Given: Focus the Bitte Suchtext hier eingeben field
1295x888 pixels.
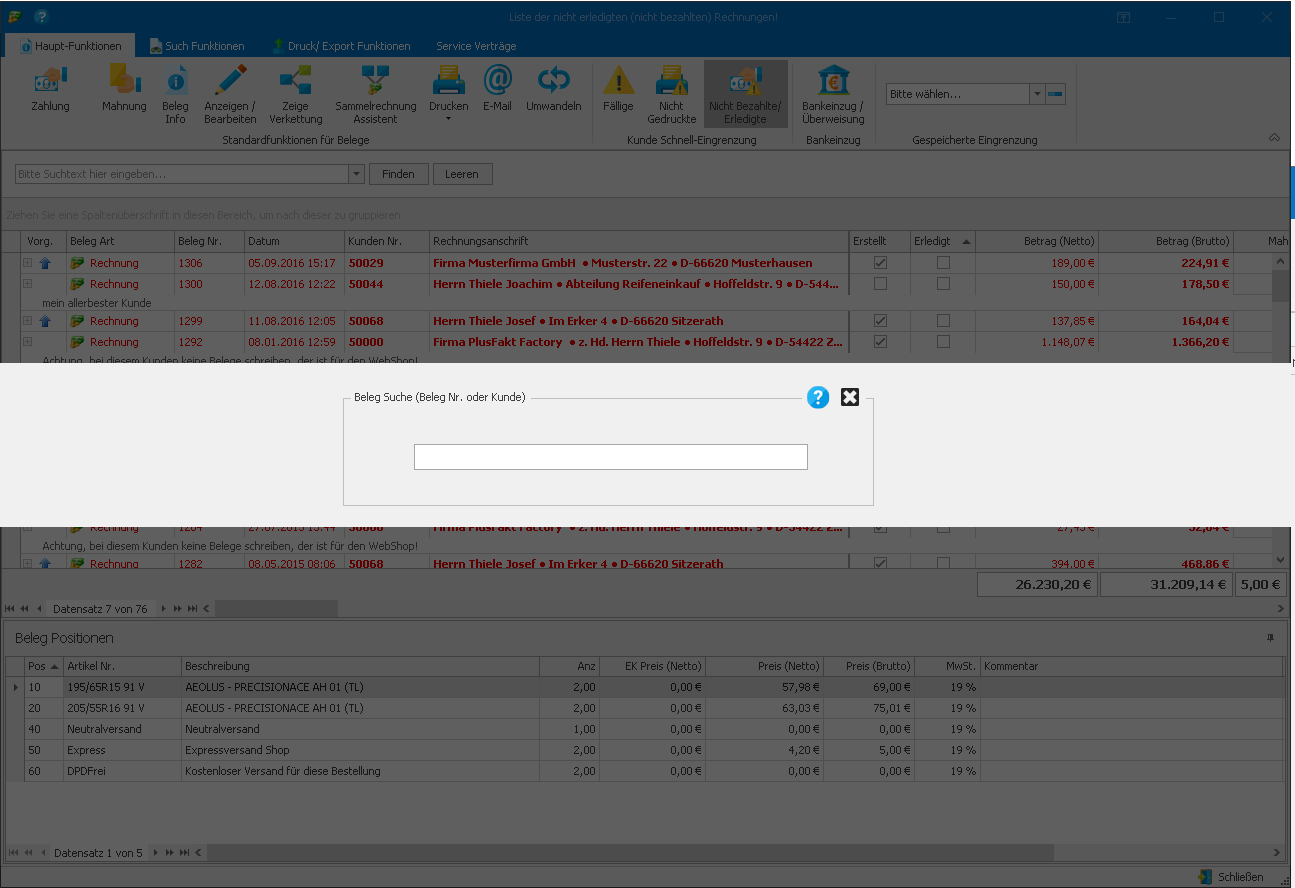Looking at the screenshot, I should (x=182, y=174).
